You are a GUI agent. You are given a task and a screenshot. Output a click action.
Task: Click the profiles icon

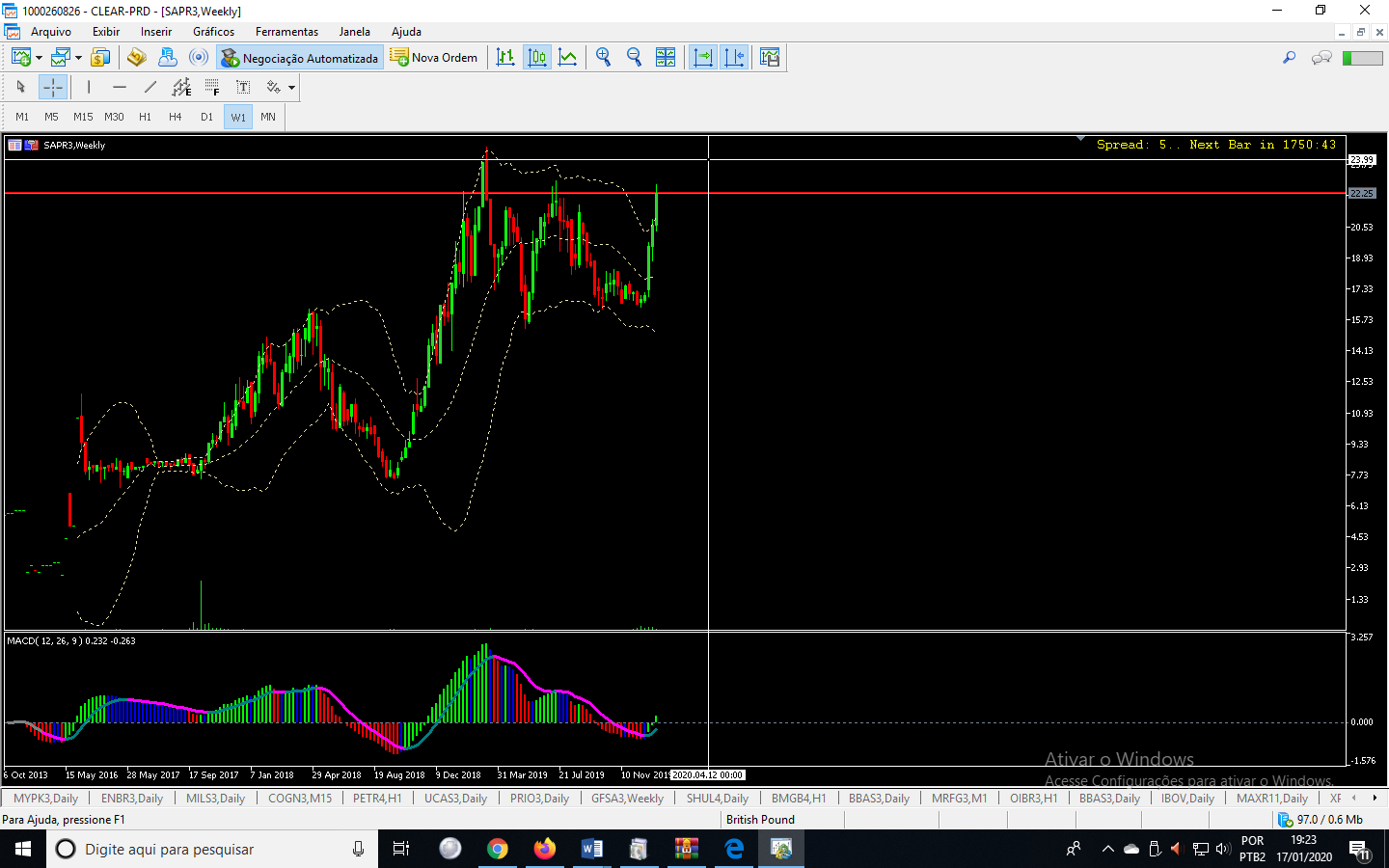[61, 58]
